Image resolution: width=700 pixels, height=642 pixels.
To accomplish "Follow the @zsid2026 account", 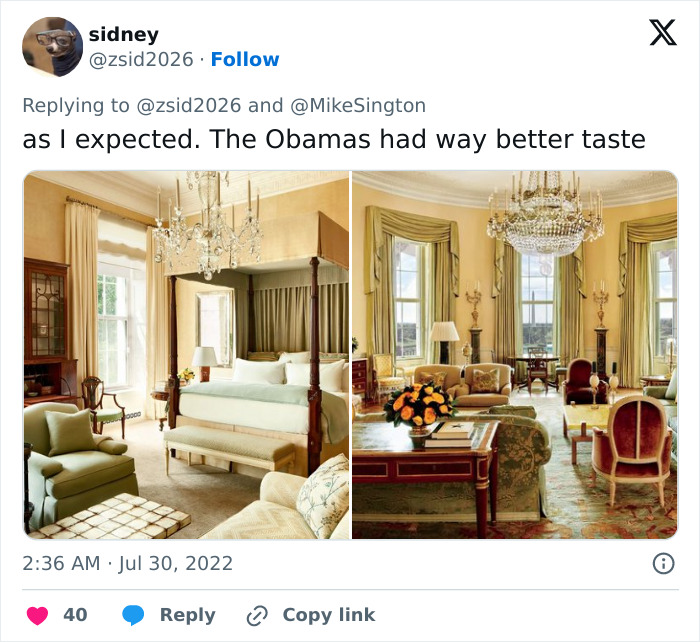I will (245, 59).
